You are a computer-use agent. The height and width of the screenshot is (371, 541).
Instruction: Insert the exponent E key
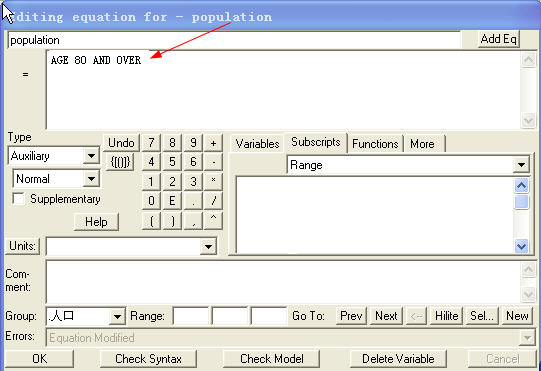[172, 201]
